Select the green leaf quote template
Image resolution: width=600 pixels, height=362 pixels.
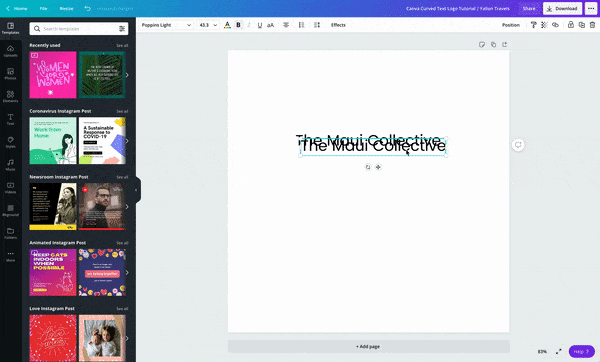pos(102,75)
